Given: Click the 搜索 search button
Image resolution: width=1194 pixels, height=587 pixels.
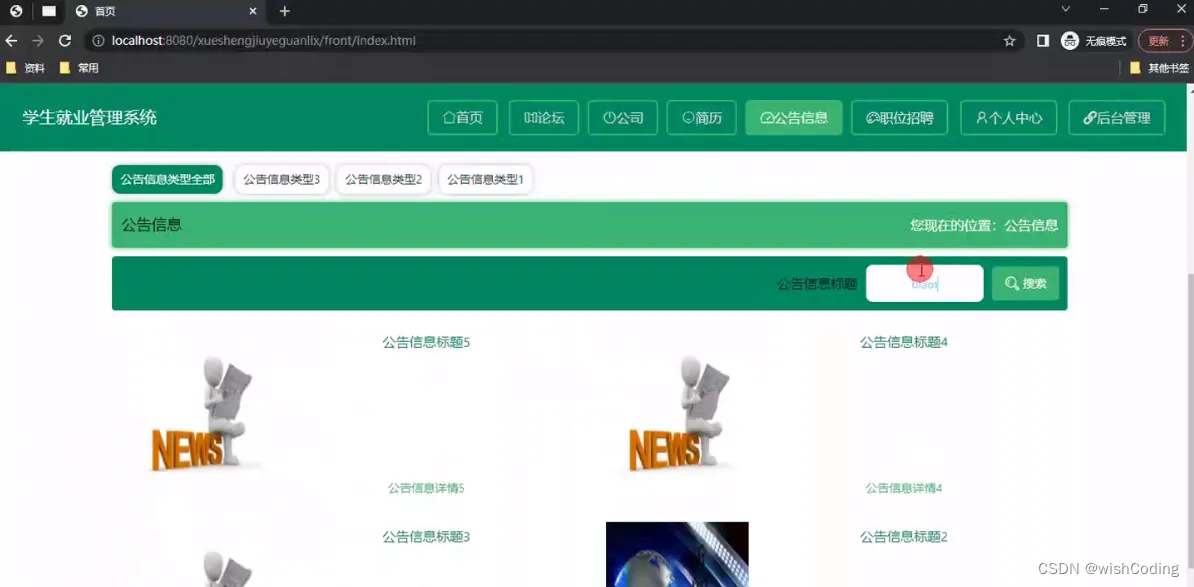Looking at the screenshot, I should pyautogui.click(x=1025, y=283).
